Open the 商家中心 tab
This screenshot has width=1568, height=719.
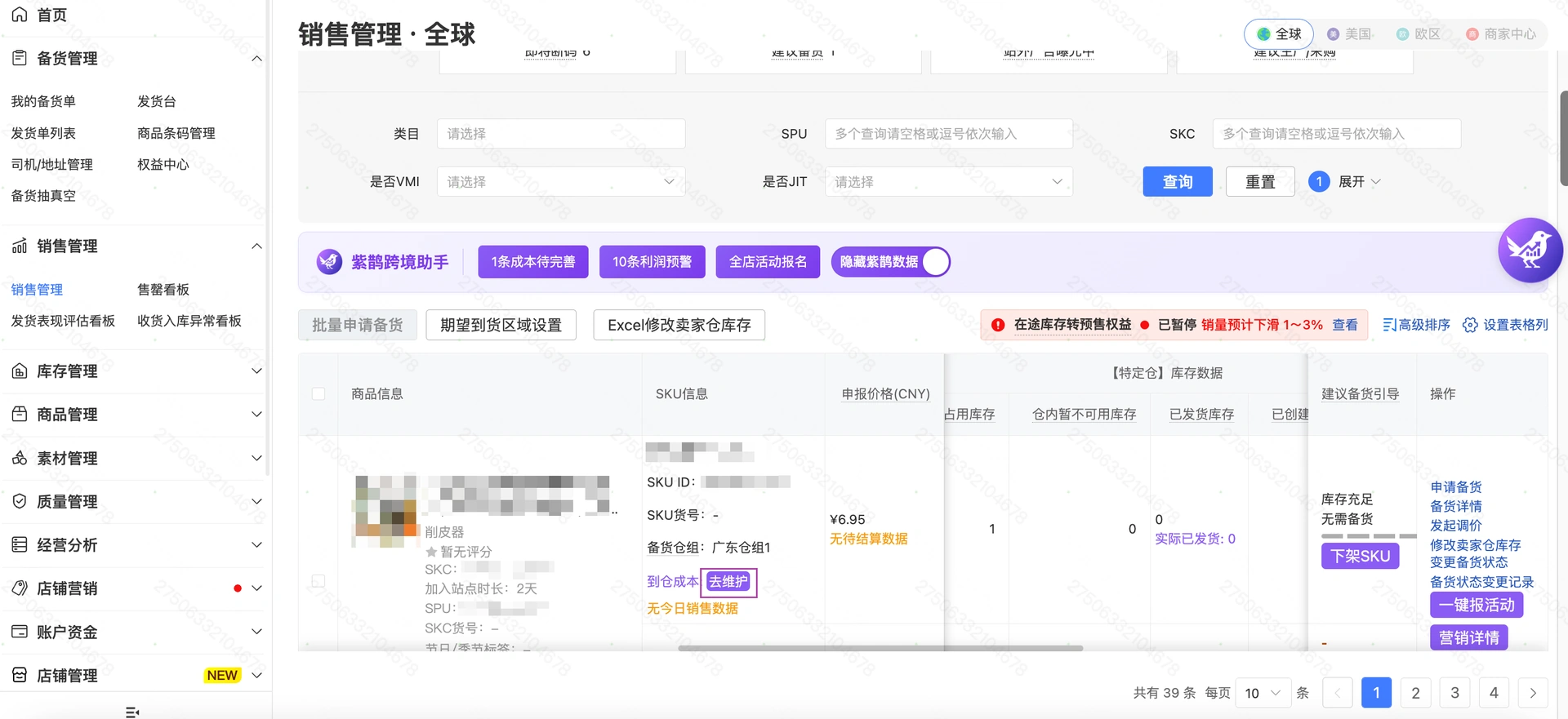(x=1501, y=33)
